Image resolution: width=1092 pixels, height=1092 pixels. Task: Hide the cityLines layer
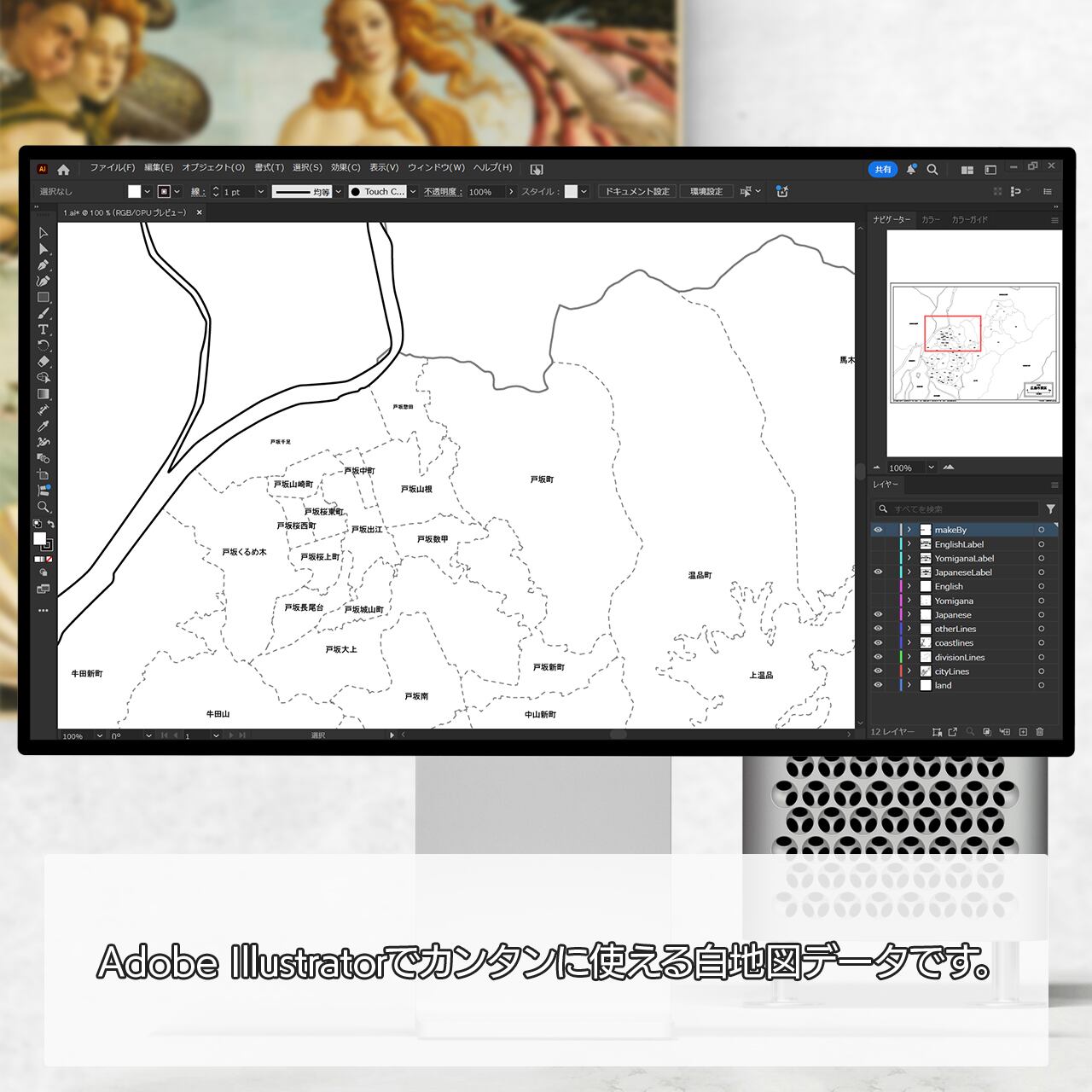(x=878, y=671)
